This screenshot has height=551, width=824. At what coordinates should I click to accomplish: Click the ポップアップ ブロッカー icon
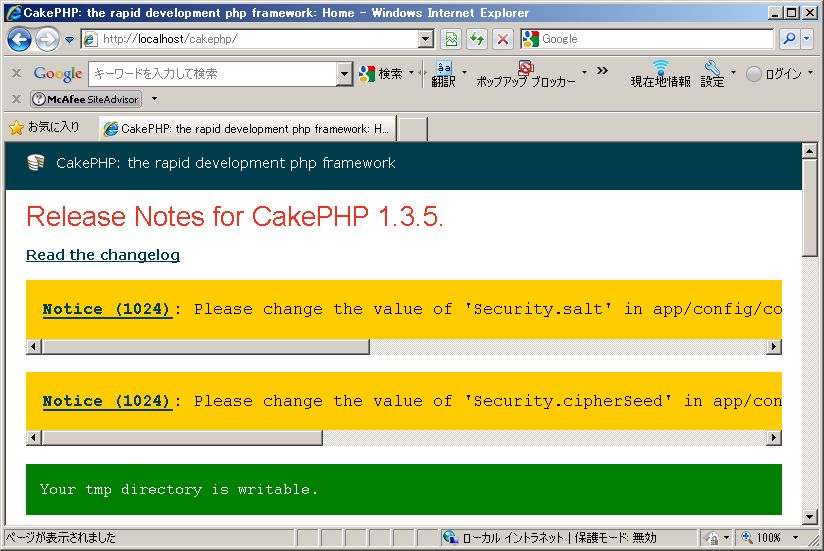(526, 74)
